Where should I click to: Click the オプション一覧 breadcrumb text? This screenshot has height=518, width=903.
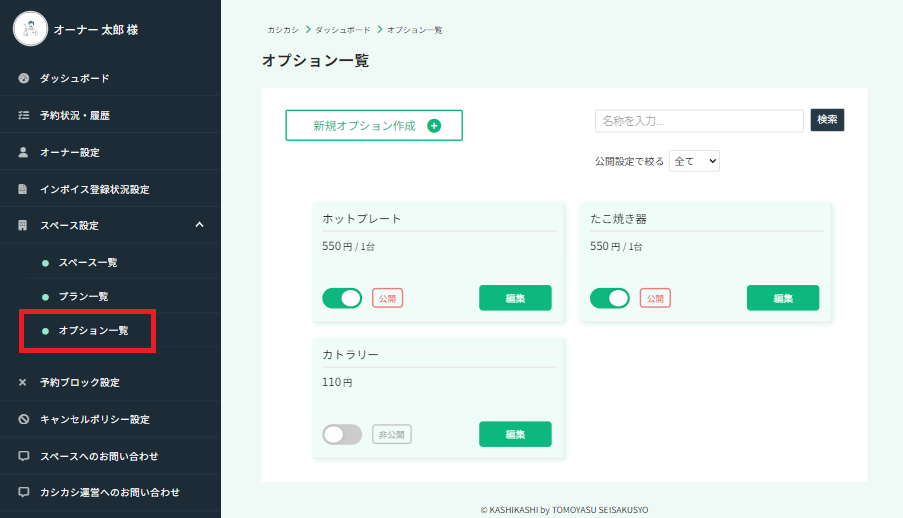coord(415,30)
